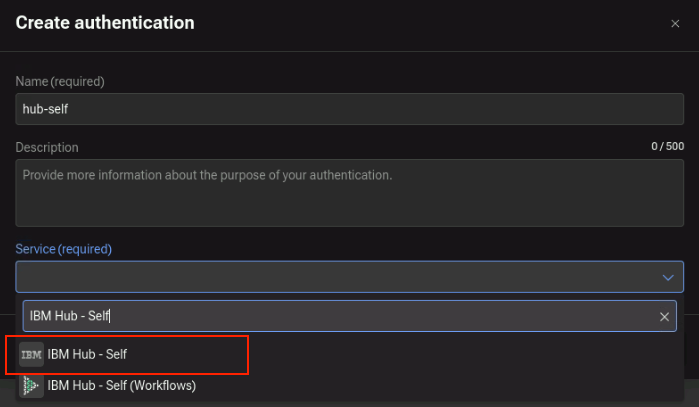Click the Name (required) label

point(60,82)
